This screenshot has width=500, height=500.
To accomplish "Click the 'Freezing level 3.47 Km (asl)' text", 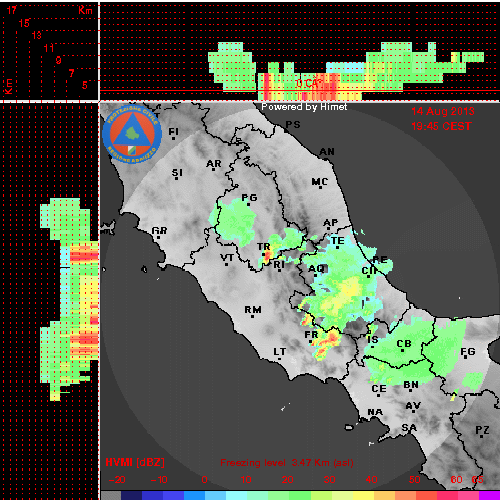I will pos(287,463).
